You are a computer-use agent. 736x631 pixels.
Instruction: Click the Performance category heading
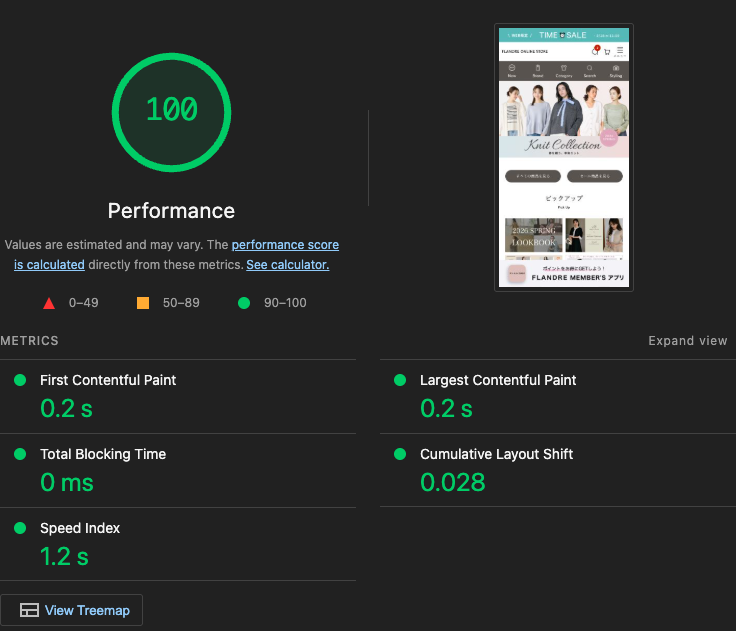point(172,211)
